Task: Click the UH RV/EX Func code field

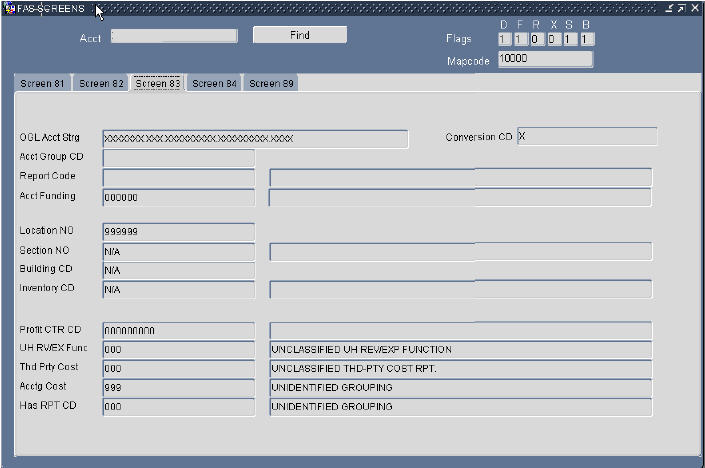Action: (x=178, y=350)
